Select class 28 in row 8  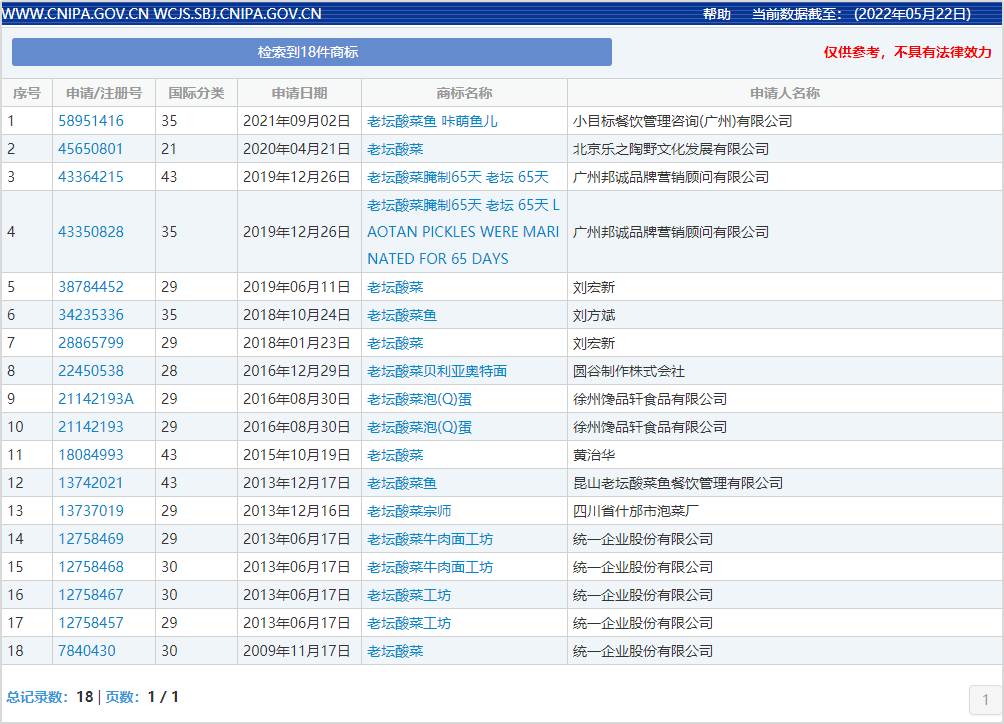coord(169,371)
